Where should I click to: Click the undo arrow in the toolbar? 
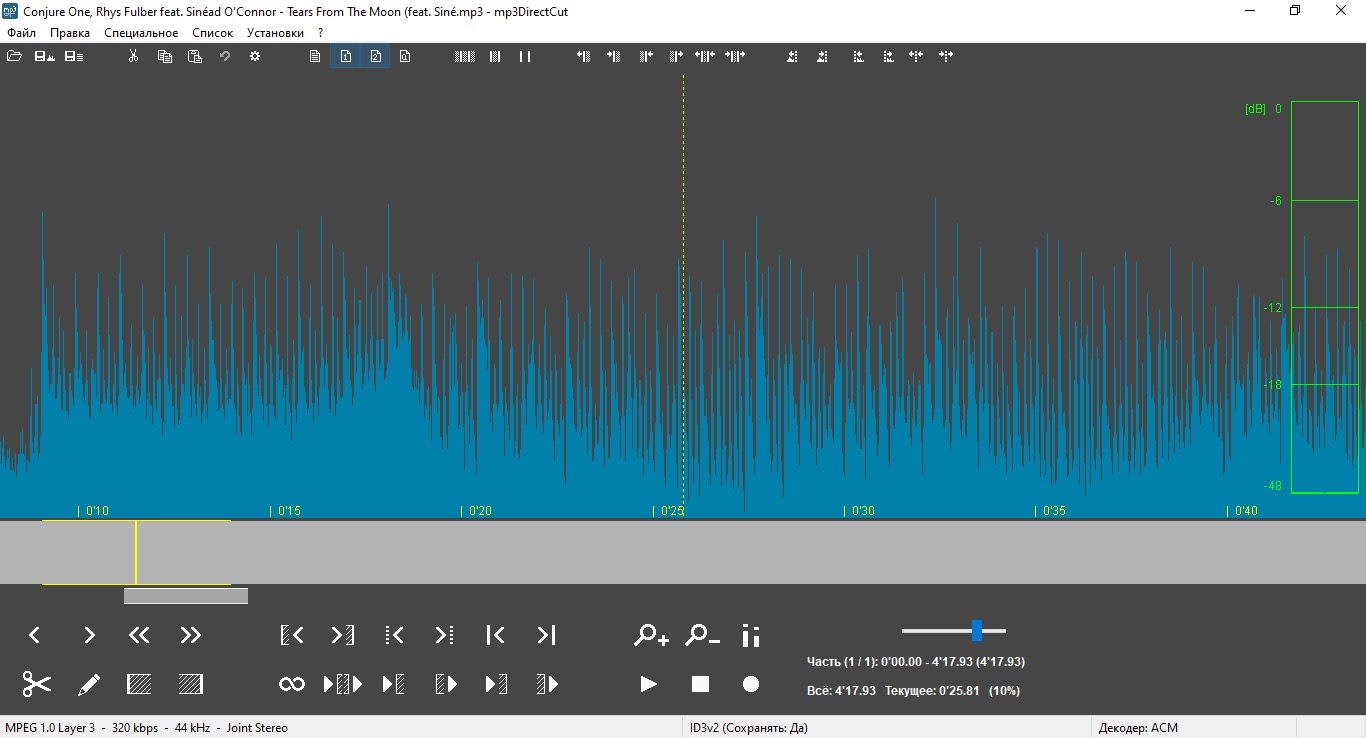point(225,57)
